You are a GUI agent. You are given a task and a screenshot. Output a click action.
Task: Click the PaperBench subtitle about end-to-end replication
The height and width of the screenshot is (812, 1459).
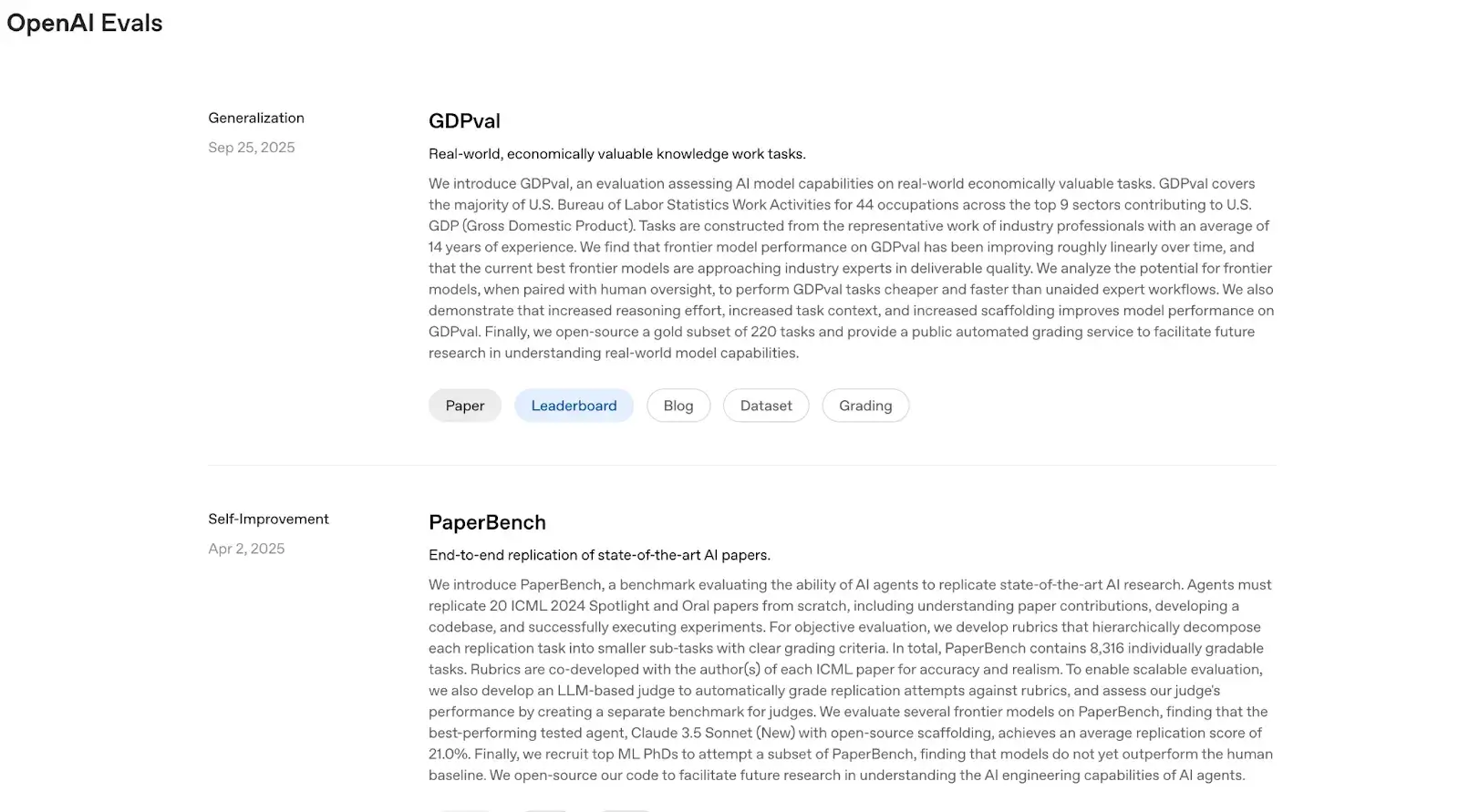(599, 555)
